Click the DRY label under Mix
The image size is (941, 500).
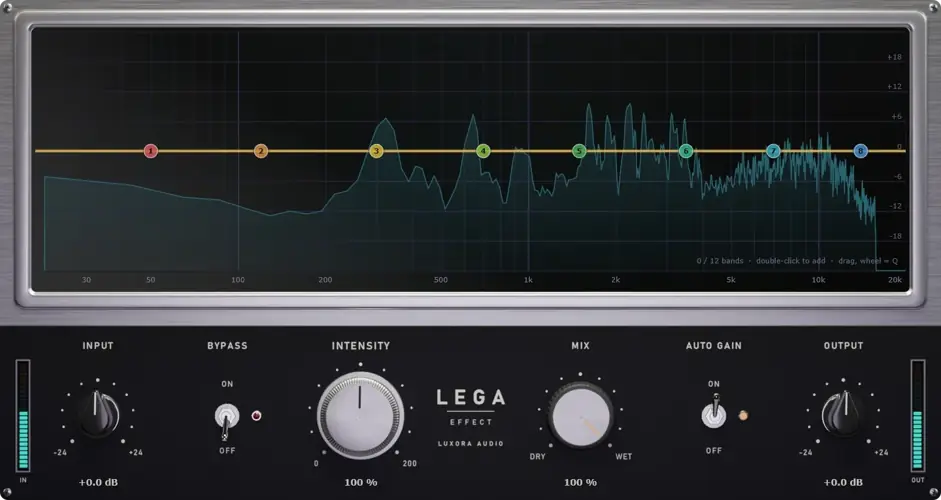(x=537, y=457)
